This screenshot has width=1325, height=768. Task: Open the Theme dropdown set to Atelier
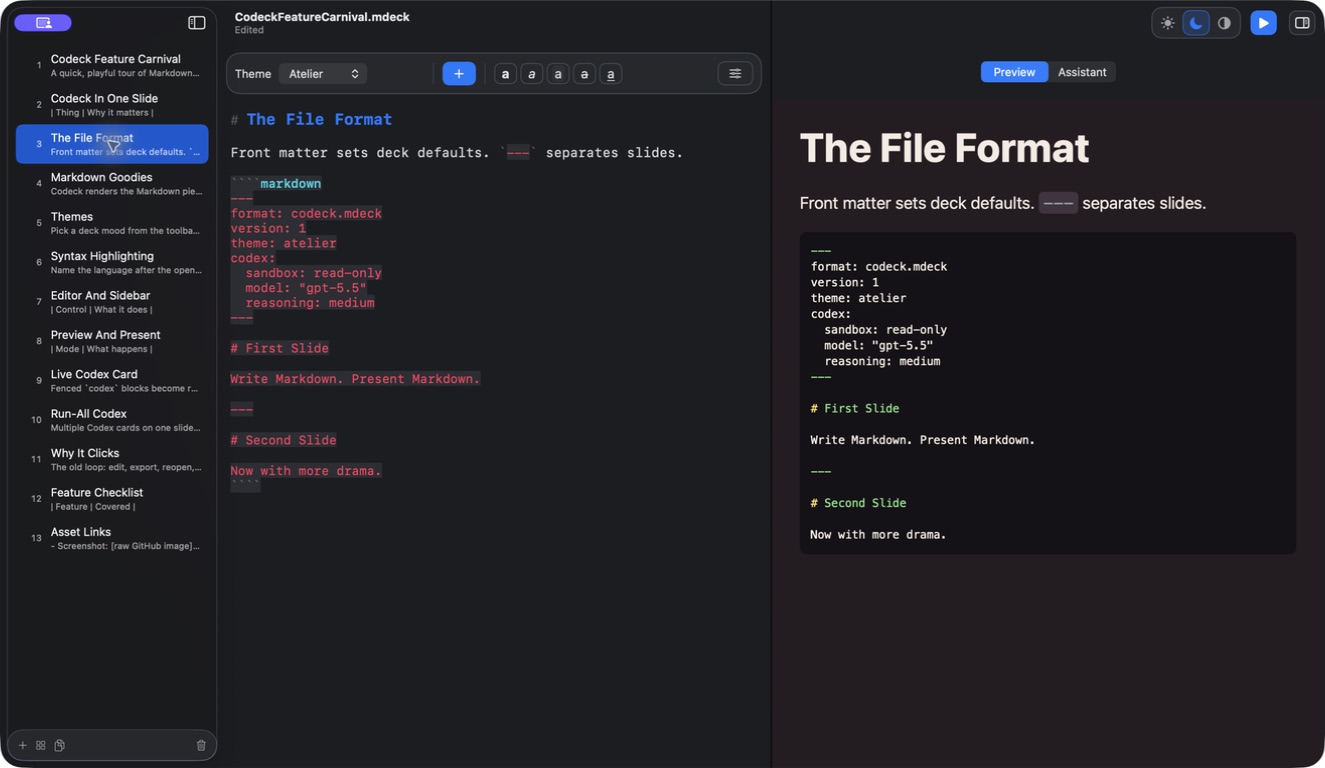click(x=322, y=74)
